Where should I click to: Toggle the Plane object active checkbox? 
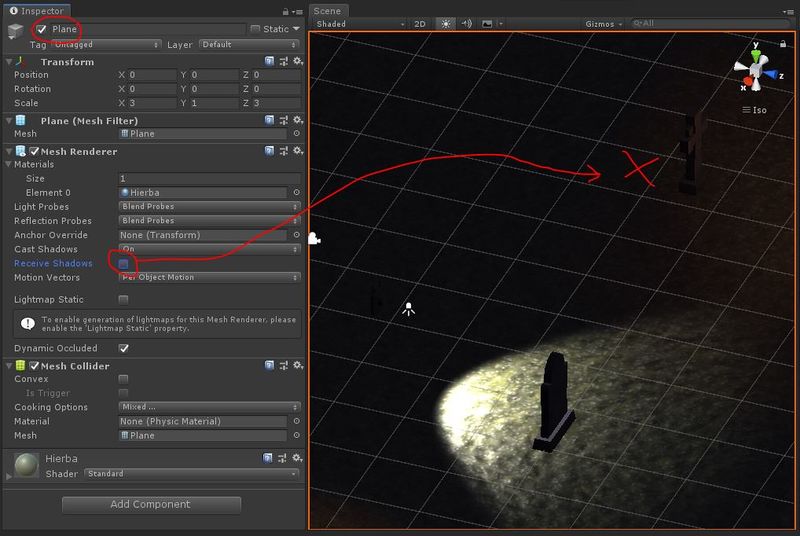click(x=41, y=29)
